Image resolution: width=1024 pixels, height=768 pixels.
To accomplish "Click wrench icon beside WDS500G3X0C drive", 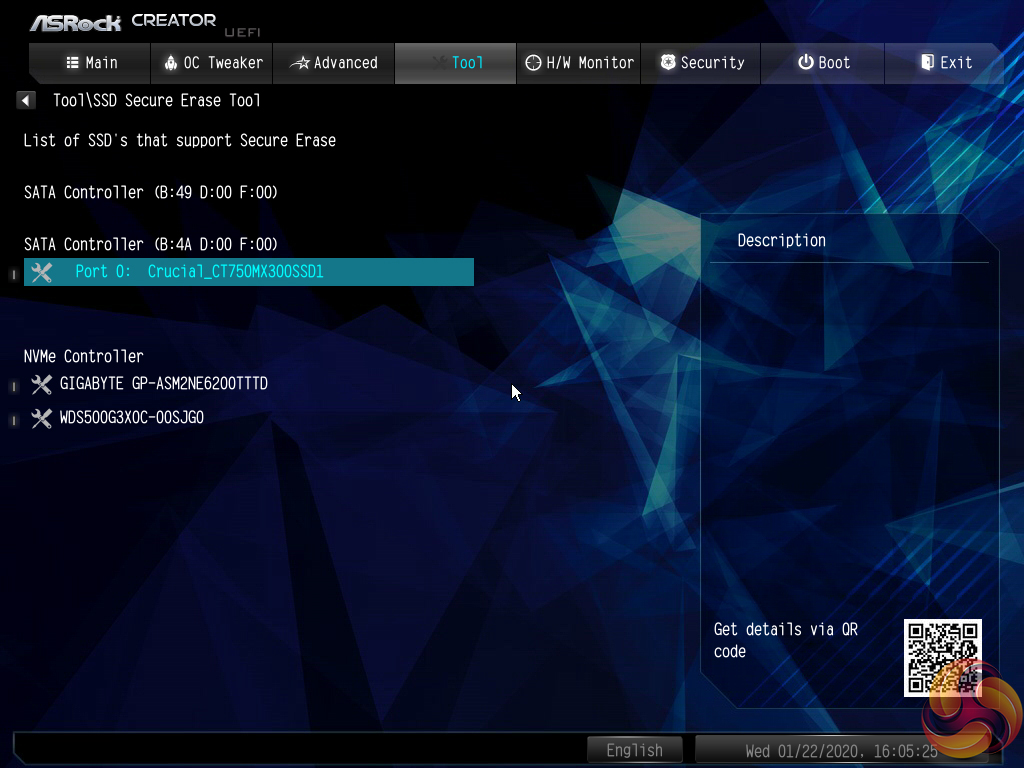I will pyautogui.click(x=41, y=418).
